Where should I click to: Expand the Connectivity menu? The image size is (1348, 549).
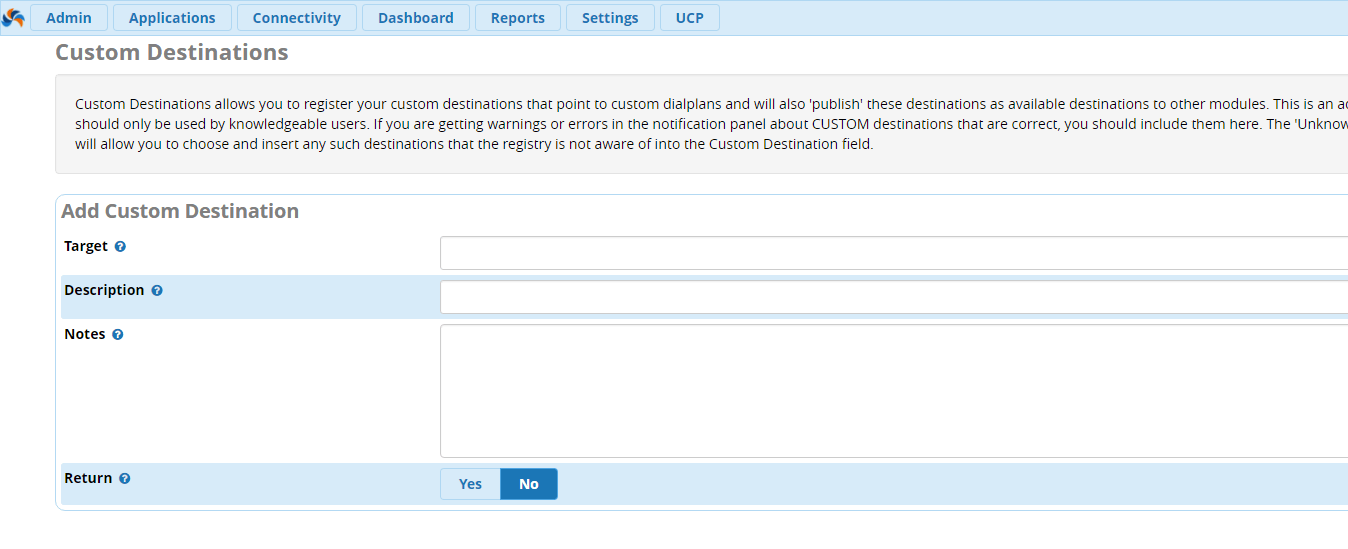tap(296, 18)
